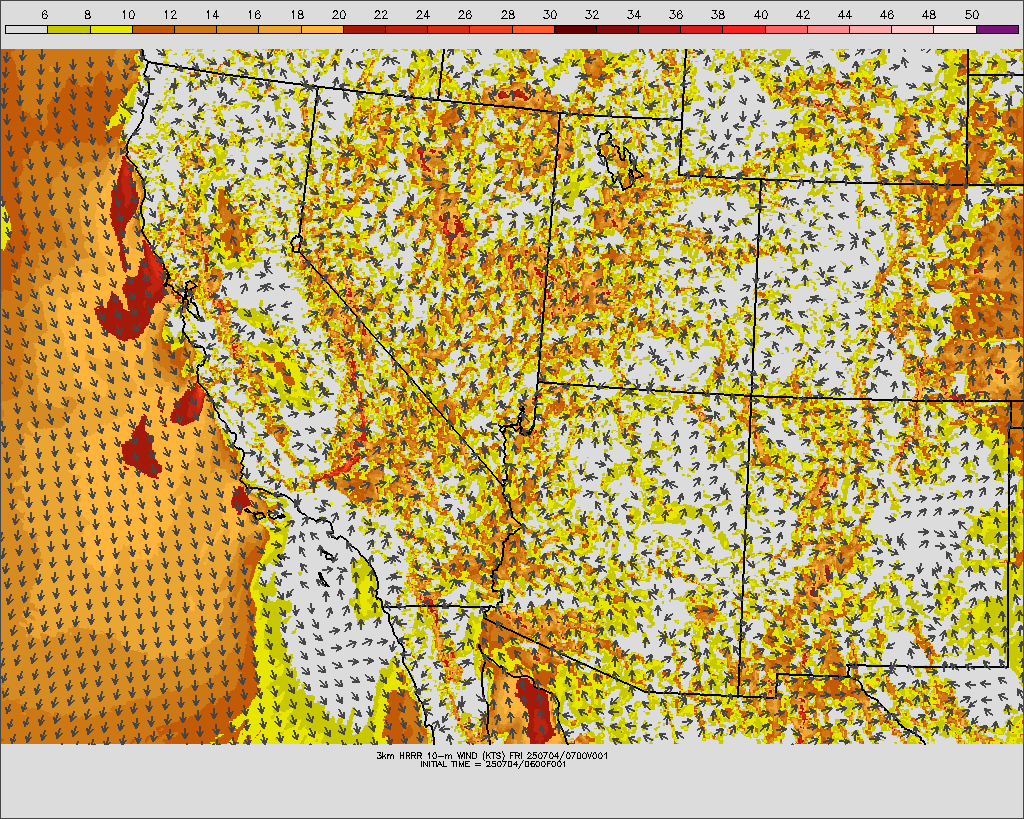Image resolution: width=1024 pixels, height=819 pixels.
Task: Click the legend label "18"
Action: pyautogui.click(x=296, y=14)
